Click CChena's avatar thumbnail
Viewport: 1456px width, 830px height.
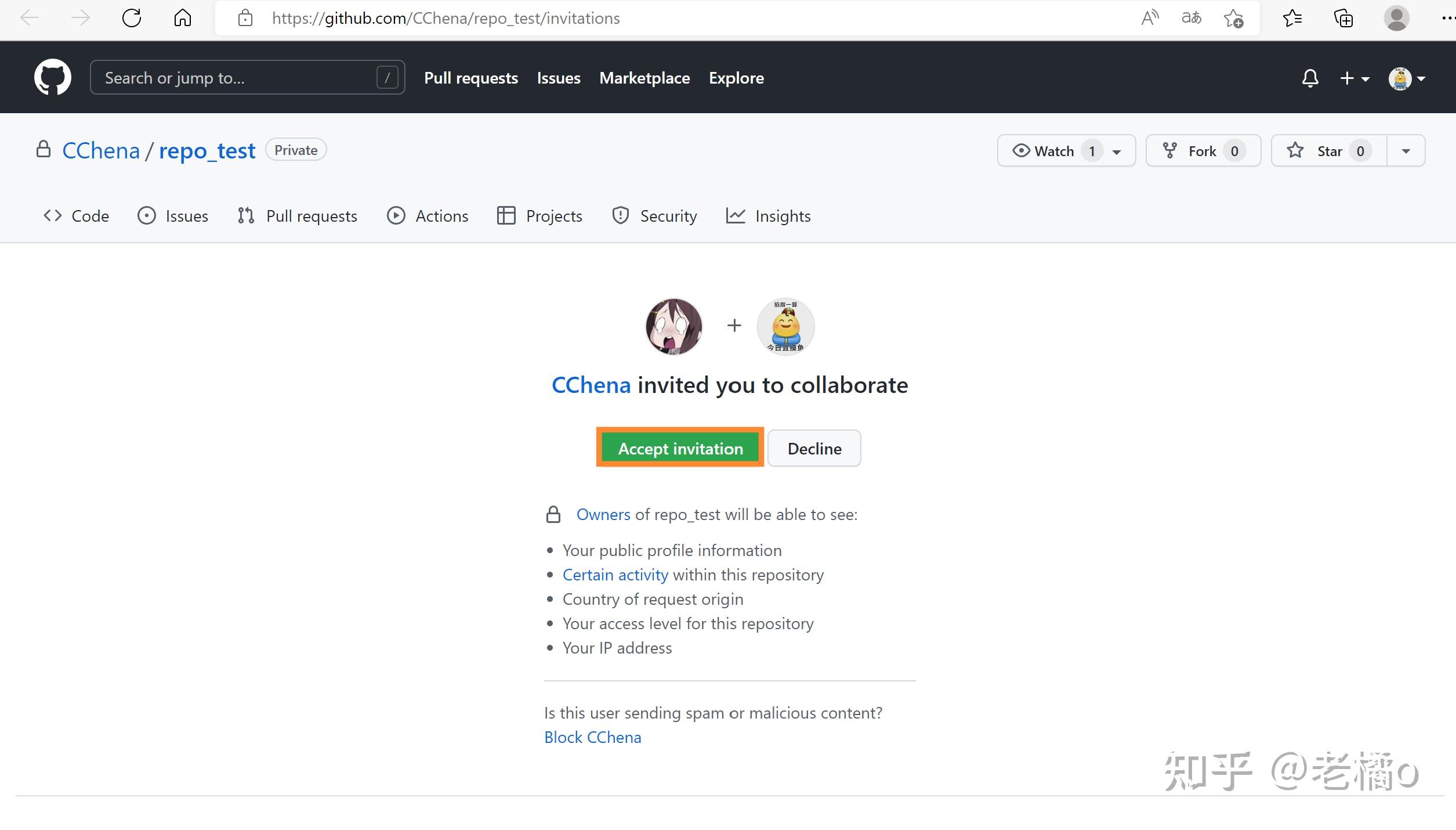pyautogui.click(x=673, y=326)
